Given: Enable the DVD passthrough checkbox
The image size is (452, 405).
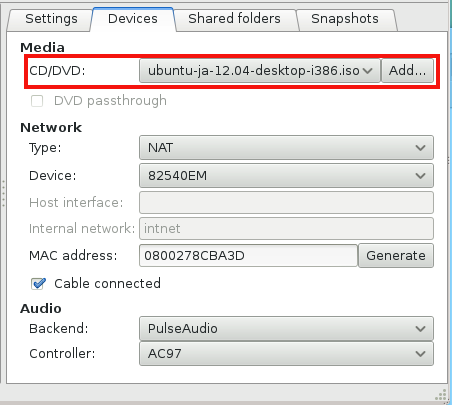Looking at the screenshot, I should click(x=37, y=101).
